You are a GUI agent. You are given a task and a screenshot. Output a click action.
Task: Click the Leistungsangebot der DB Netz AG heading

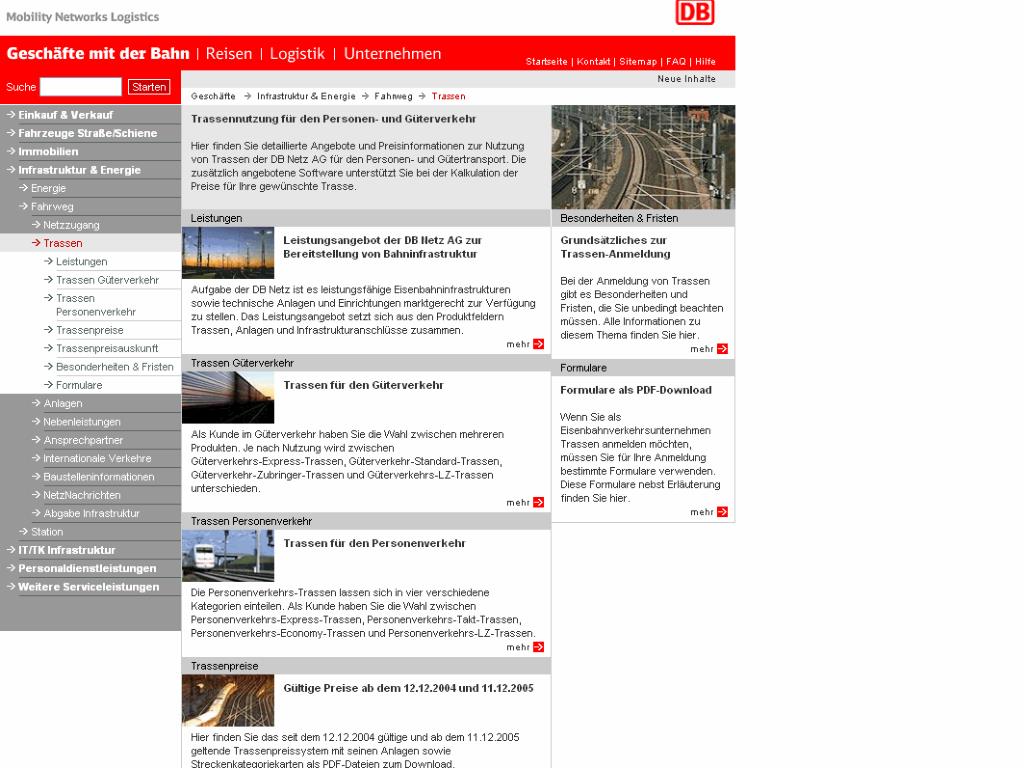(383, 247)
